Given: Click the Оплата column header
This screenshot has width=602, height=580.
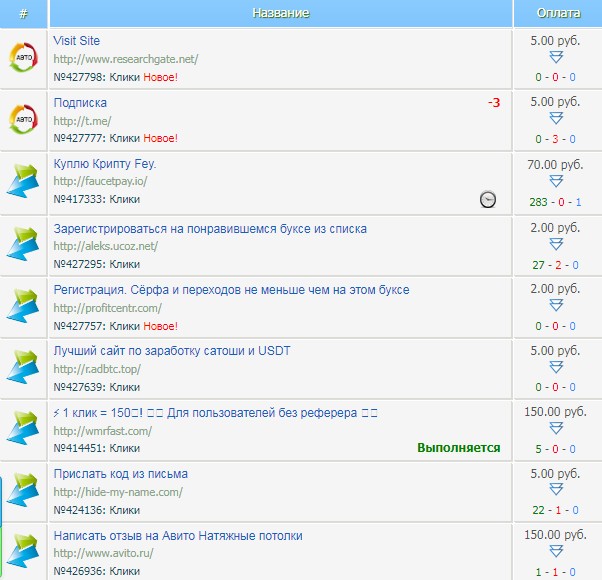Looking at the screenshot, I should (557, 13).
